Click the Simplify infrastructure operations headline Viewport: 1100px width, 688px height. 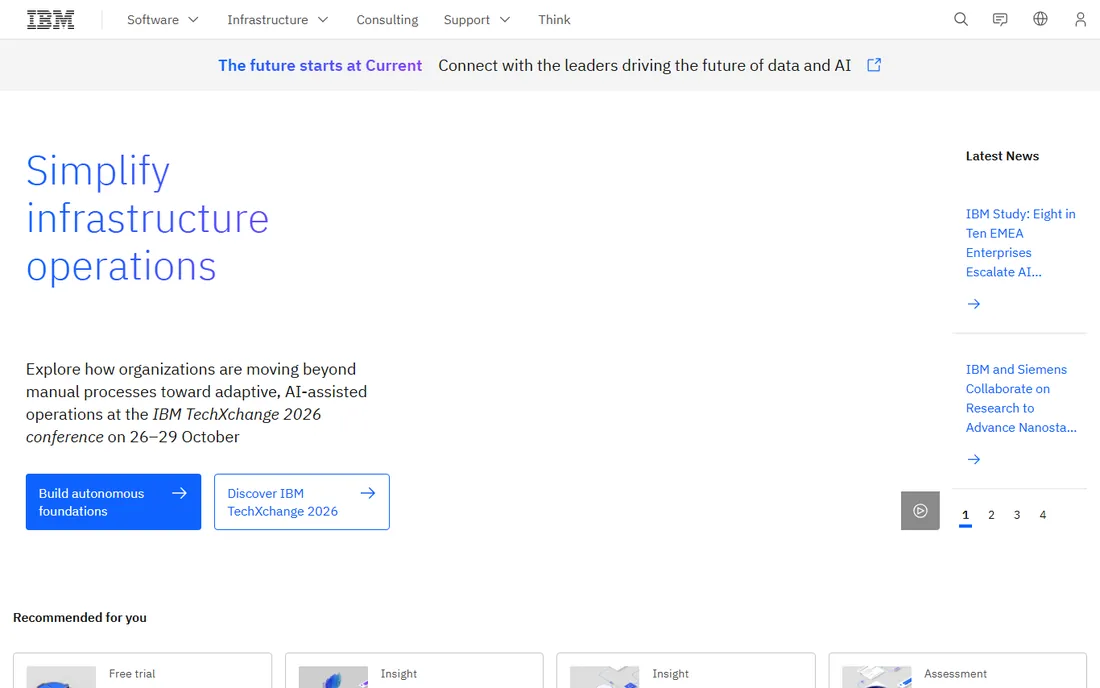click(147, 218)
